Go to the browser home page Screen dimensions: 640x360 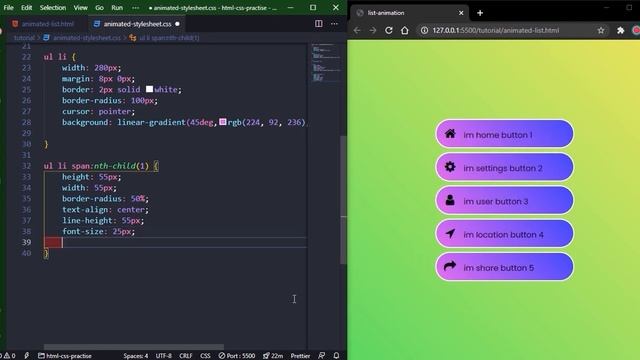(x=404, y=30)
